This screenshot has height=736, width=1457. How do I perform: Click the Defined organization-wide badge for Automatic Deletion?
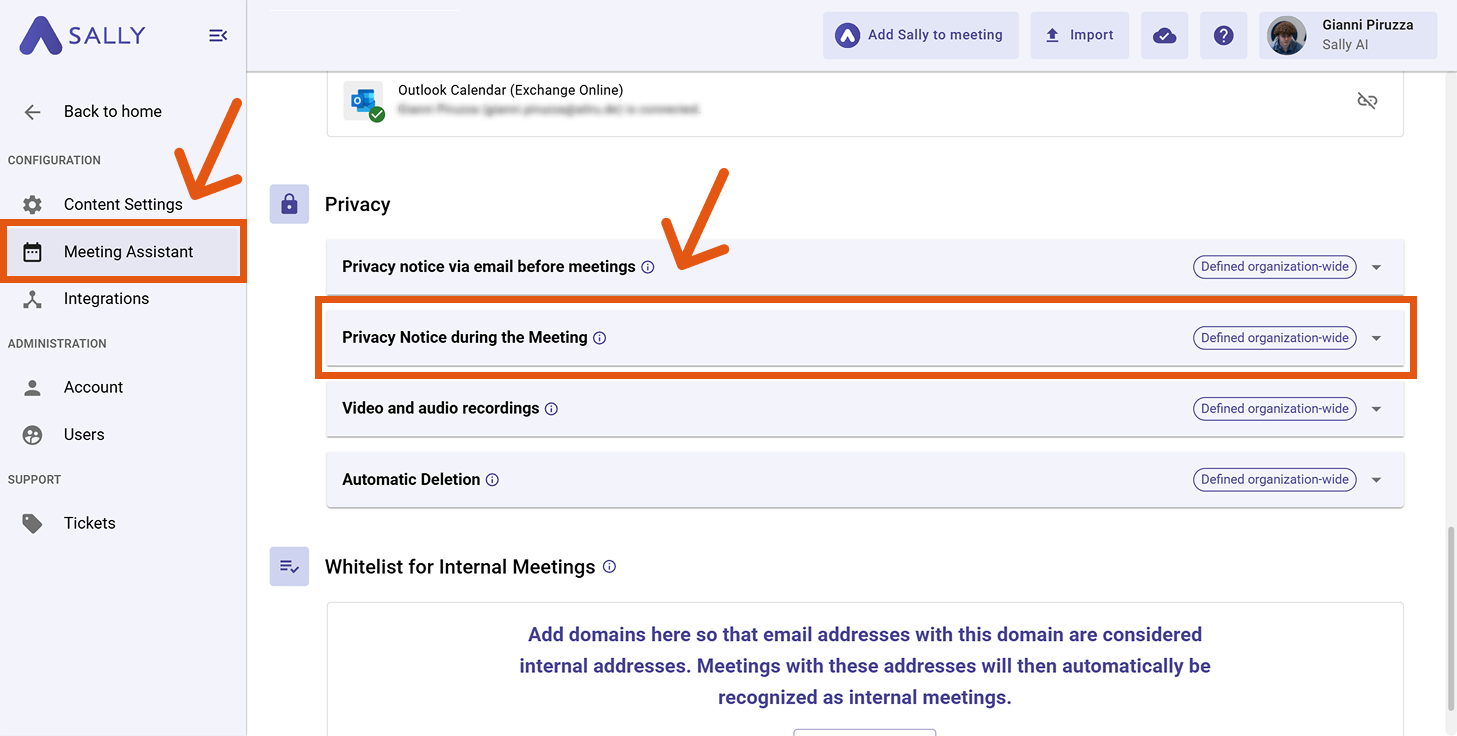point(1274,479)
